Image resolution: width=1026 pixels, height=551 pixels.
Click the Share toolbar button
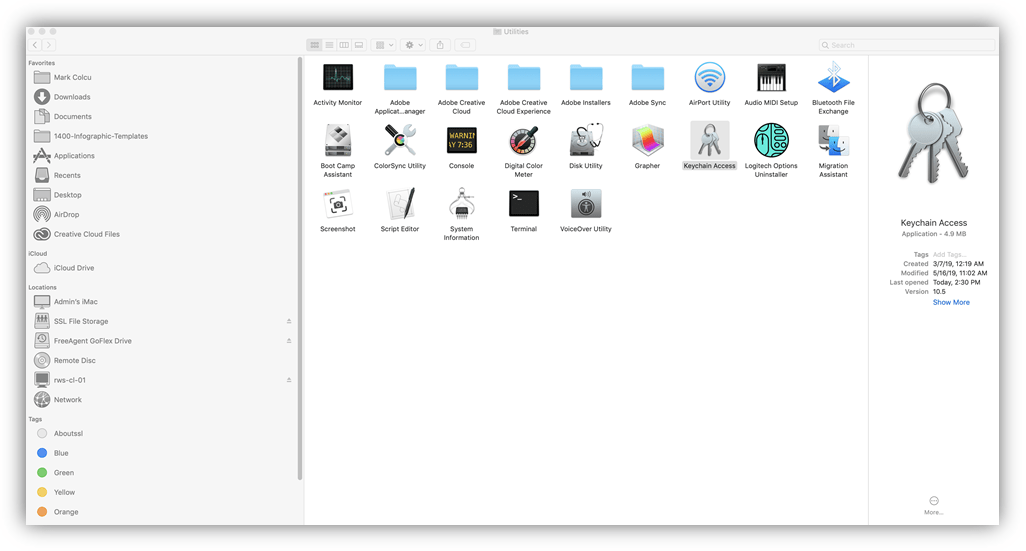(x=440, y=45)
